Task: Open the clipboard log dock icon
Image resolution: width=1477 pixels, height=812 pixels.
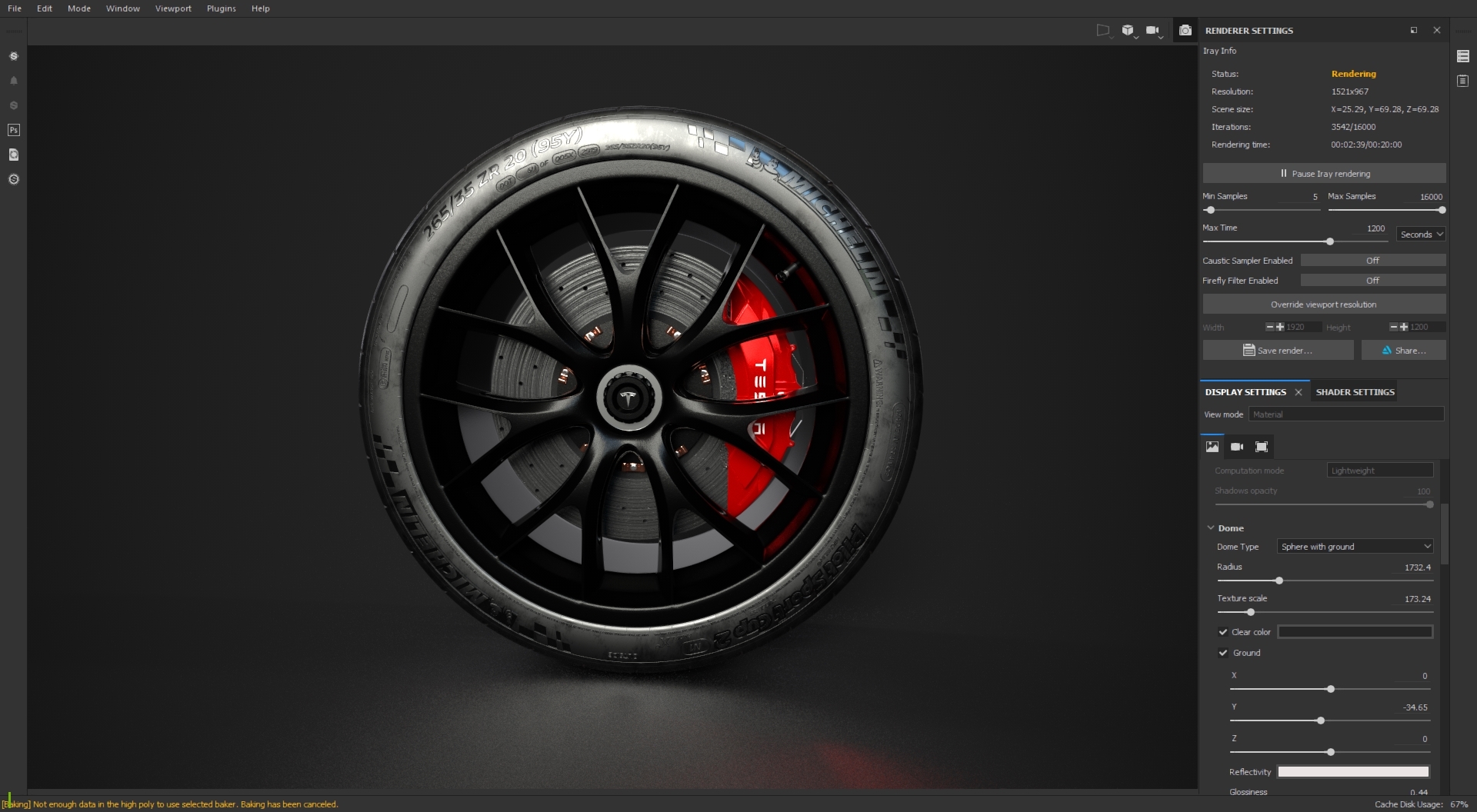Action: pos(1463,81)
